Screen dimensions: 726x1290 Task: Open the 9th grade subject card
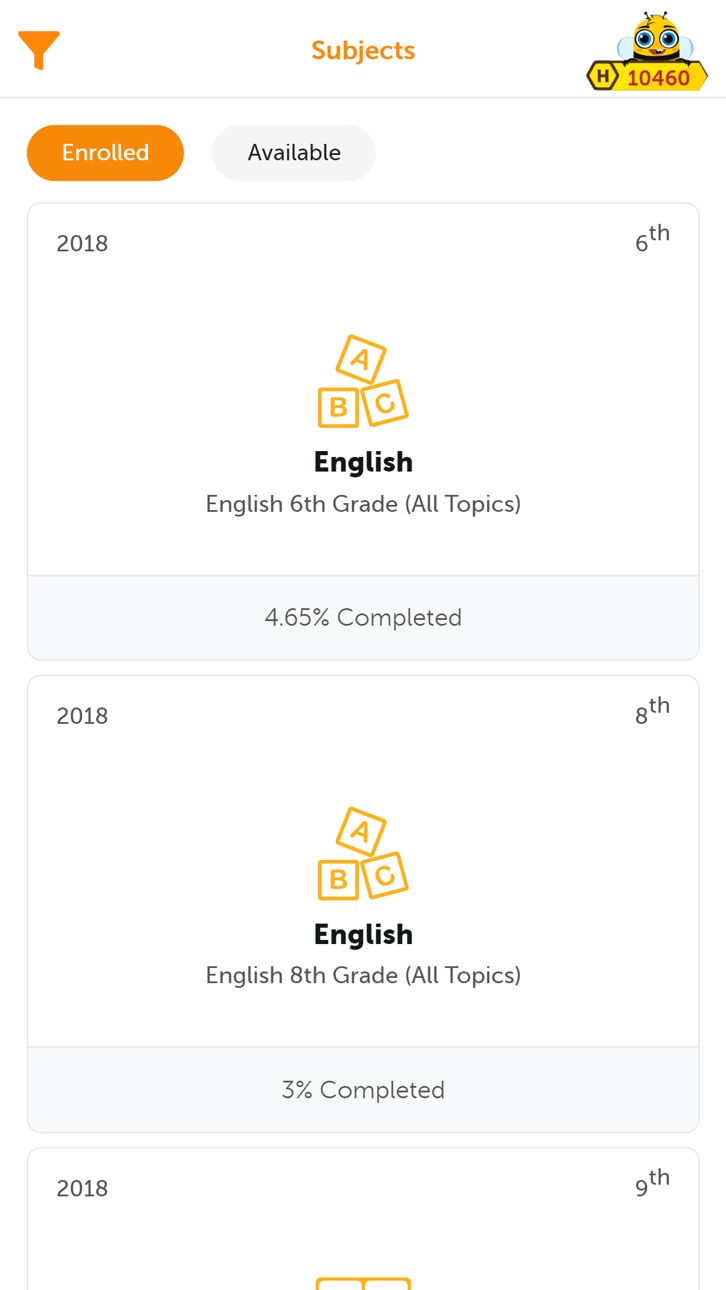click(x=363, y=1219)
